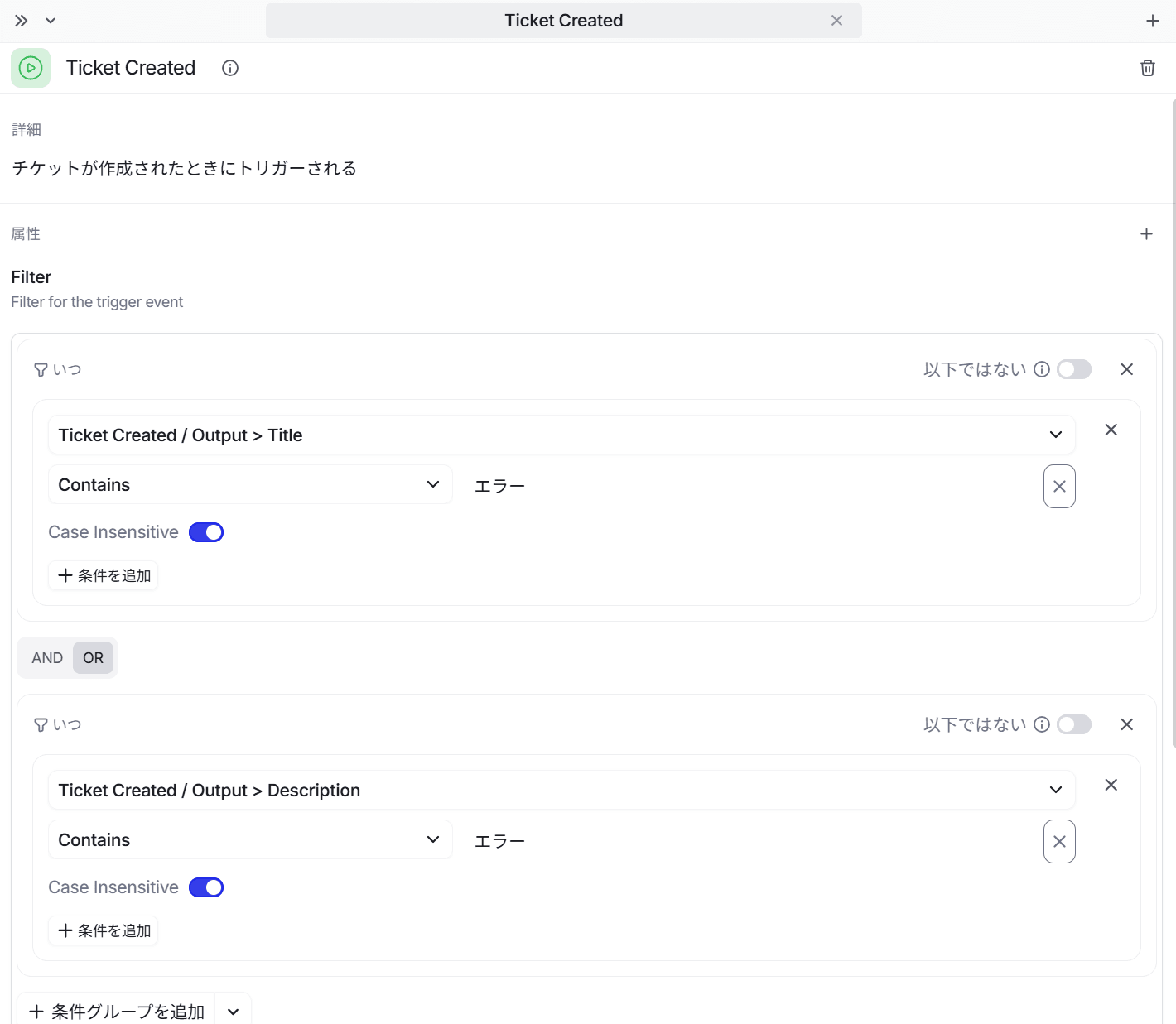The width and height of the screenshot is (1176, 1024).
Task: Show info for 以下ではない in the Description group
Action: pos(1042,724)
